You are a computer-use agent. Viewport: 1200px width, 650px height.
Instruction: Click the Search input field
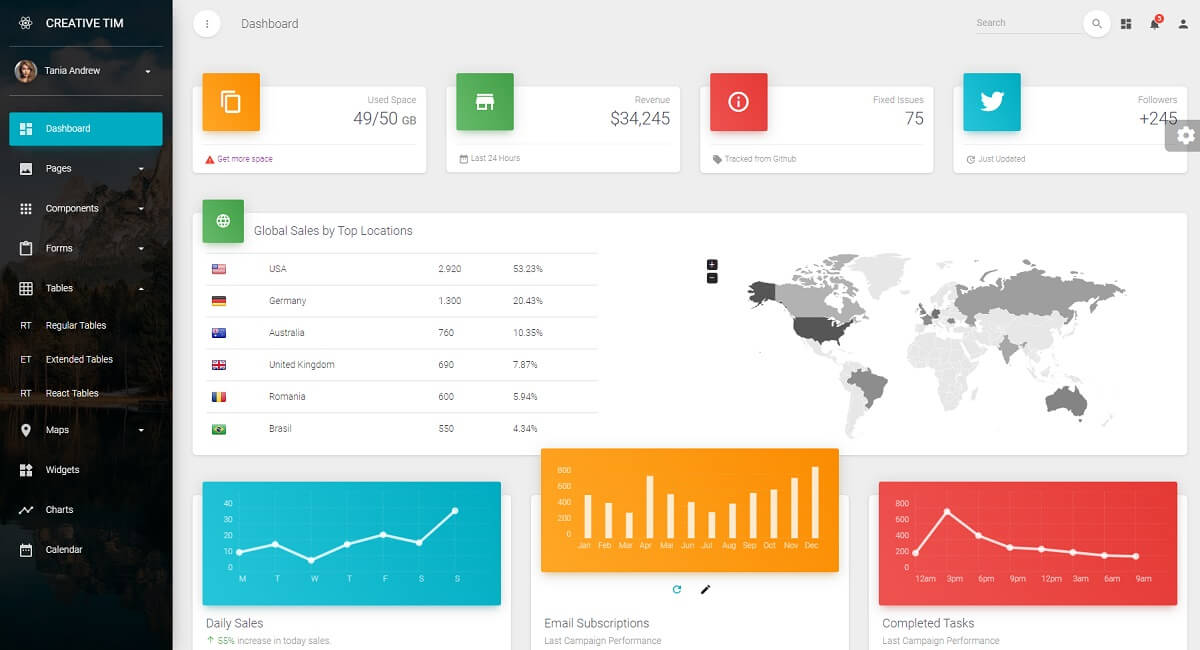(x=1030, y=22)
